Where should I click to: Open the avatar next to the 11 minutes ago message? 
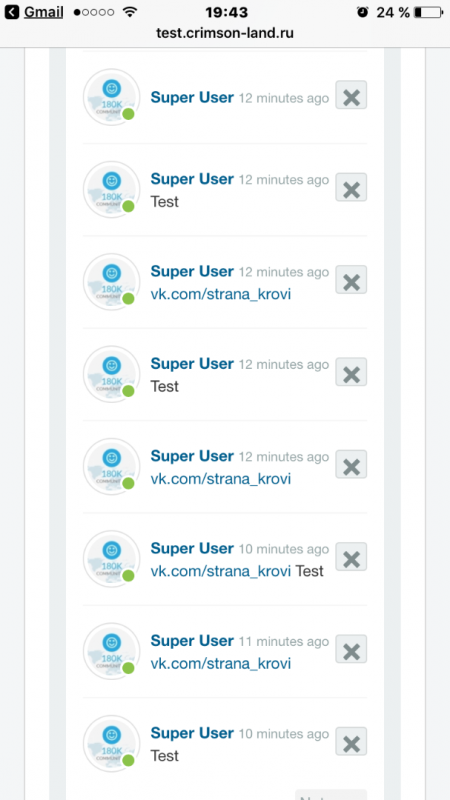click(111, 651)
